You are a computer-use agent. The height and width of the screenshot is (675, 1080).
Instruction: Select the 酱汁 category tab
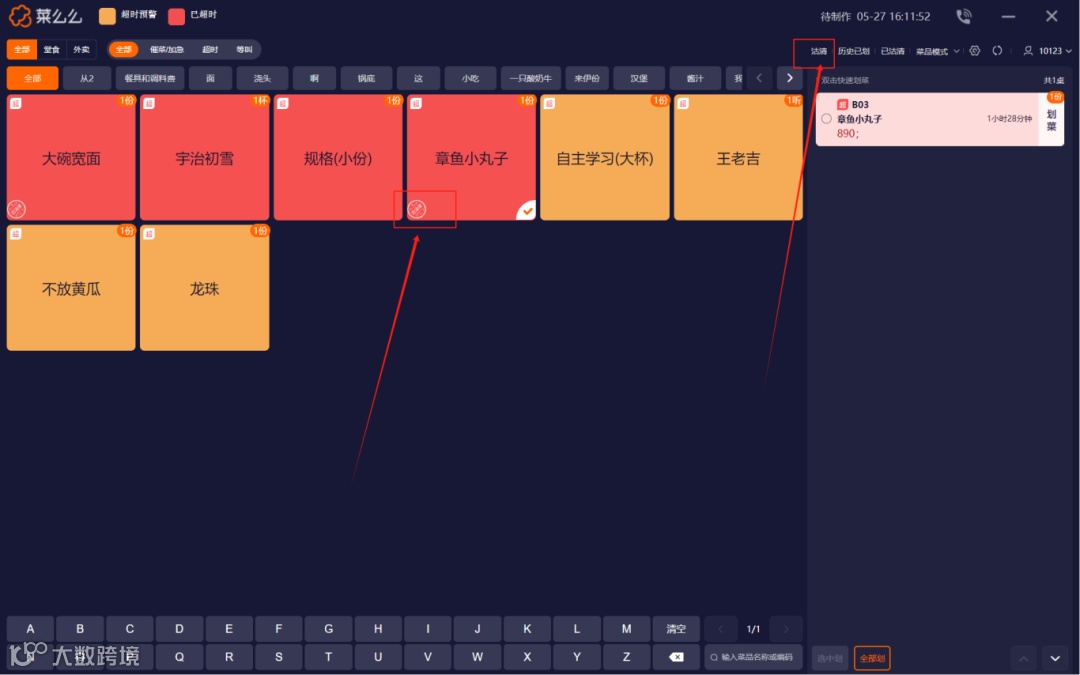tap(695, 79)
